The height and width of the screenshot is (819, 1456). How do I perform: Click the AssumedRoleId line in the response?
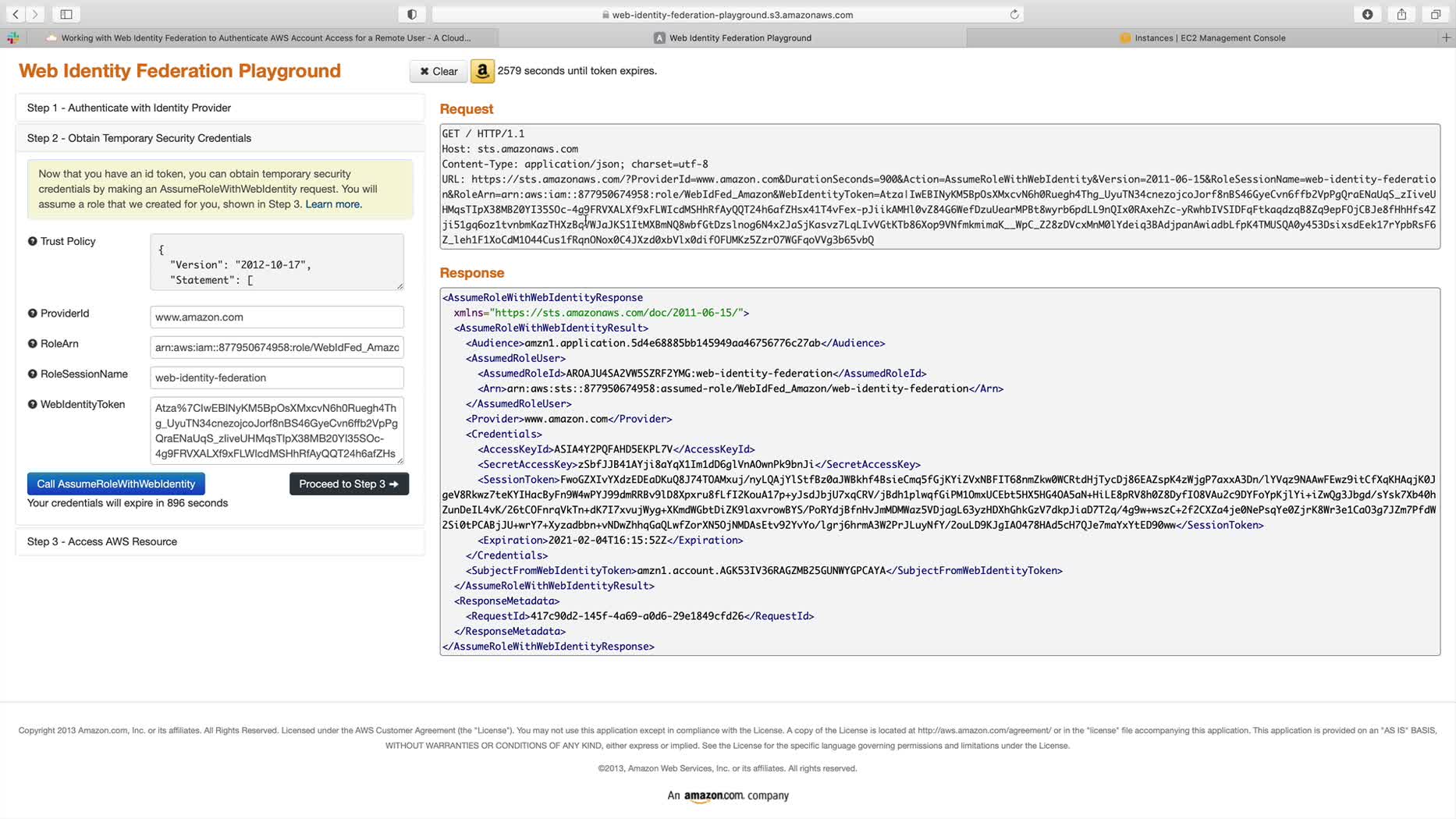[x=702, y=374]
